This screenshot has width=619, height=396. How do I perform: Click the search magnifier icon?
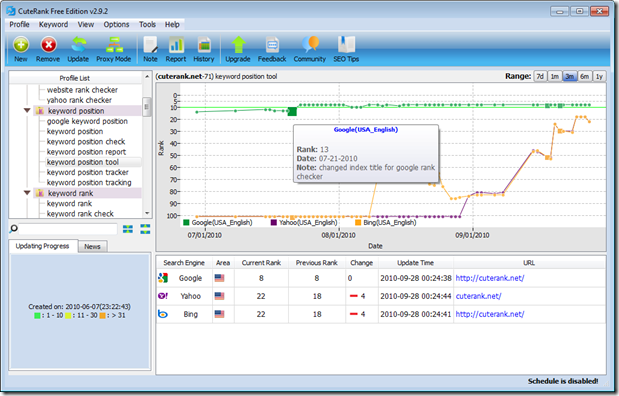[x=13, y=229]
